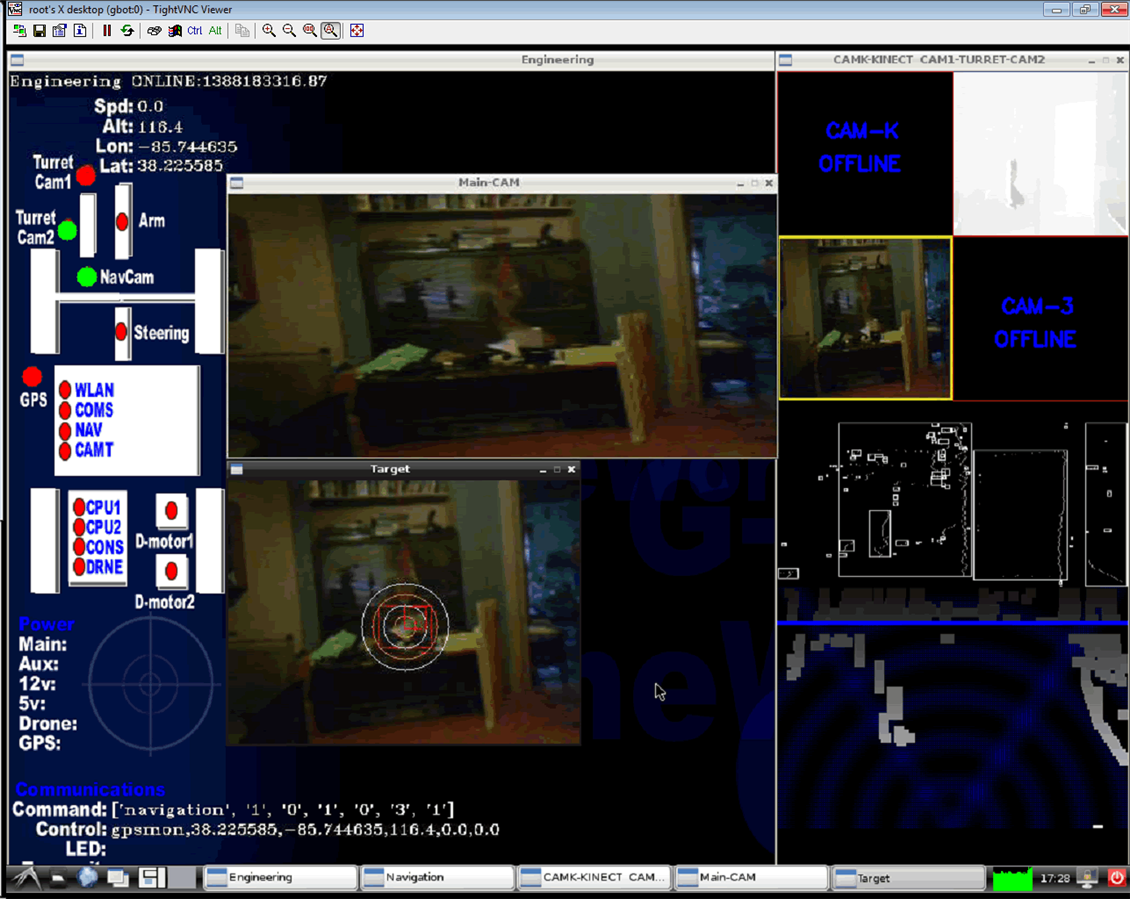Send Ctrl+Alt+Del with the keys icon

(154, 30)
